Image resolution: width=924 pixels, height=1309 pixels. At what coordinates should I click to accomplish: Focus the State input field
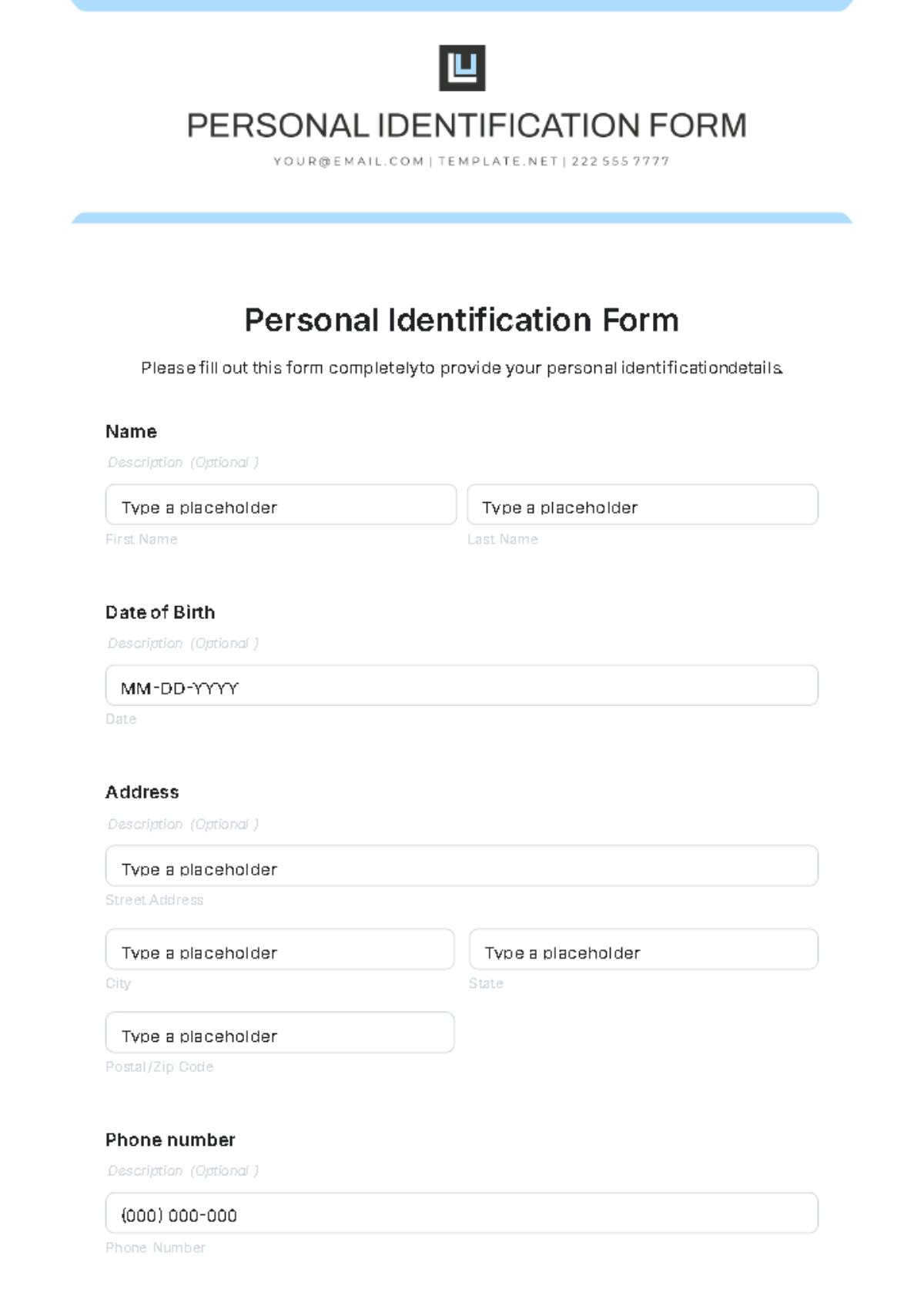[644, 949]
